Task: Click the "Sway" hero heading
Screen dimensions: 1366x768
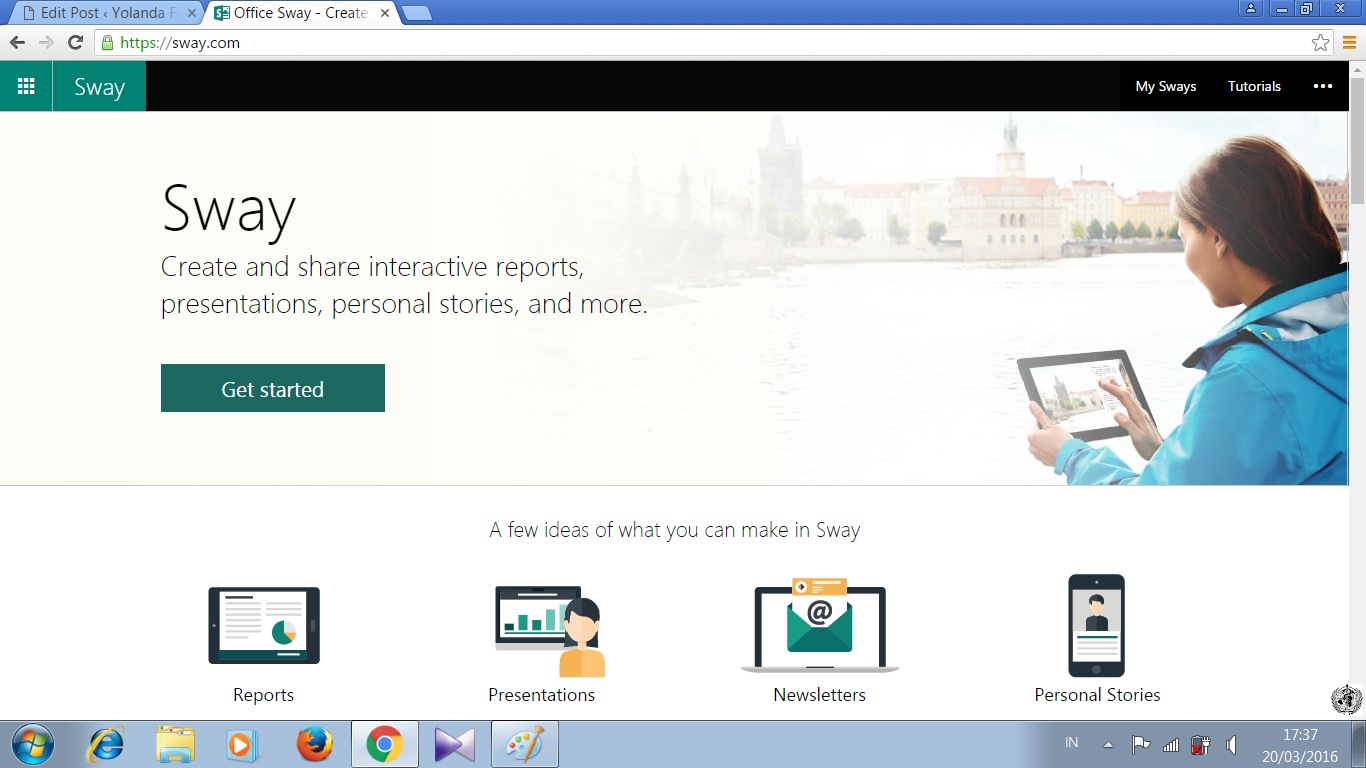Action: pos(229,209)
